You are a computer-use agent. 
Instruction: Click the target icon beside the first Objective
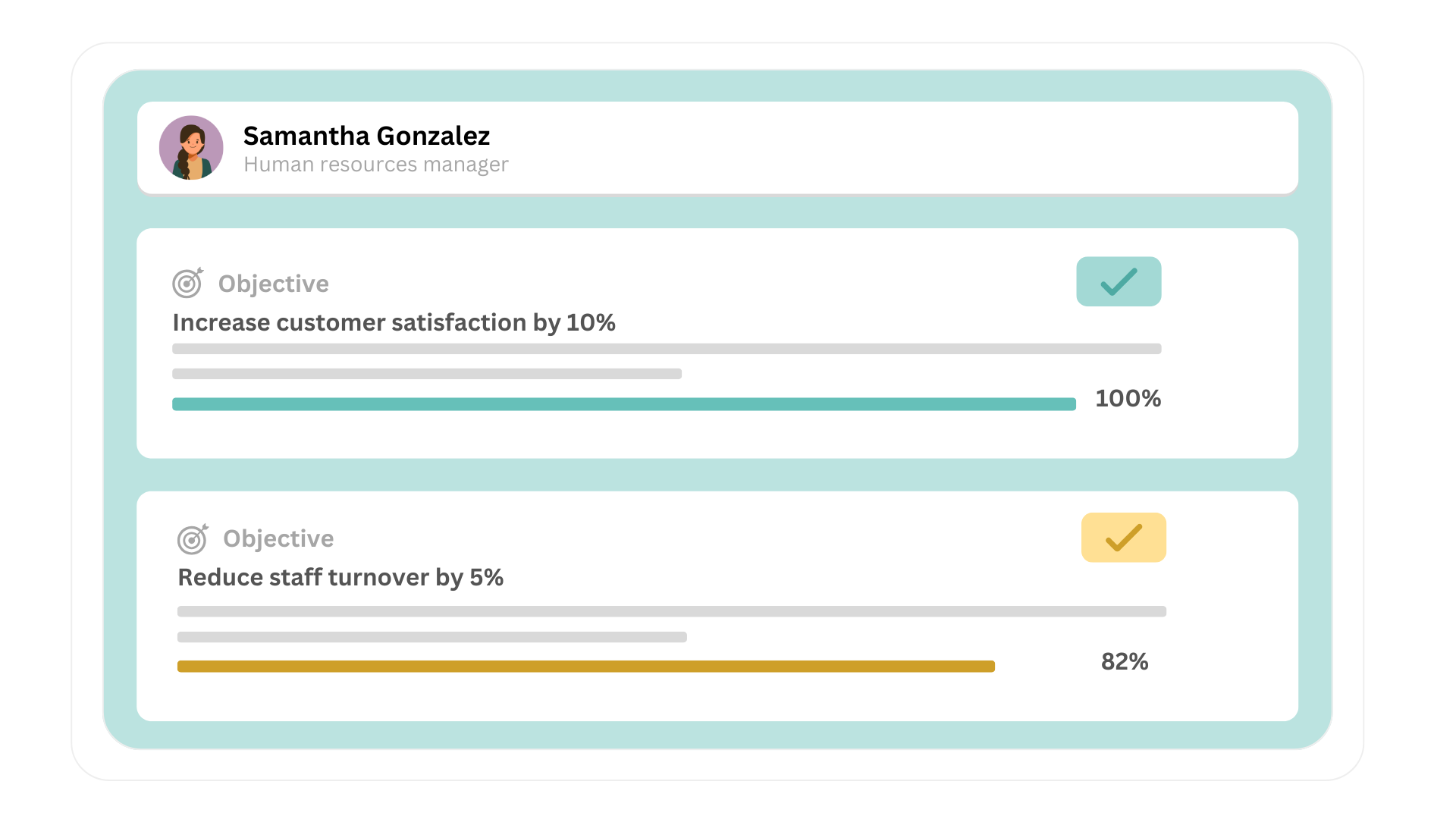pos(187,283)
